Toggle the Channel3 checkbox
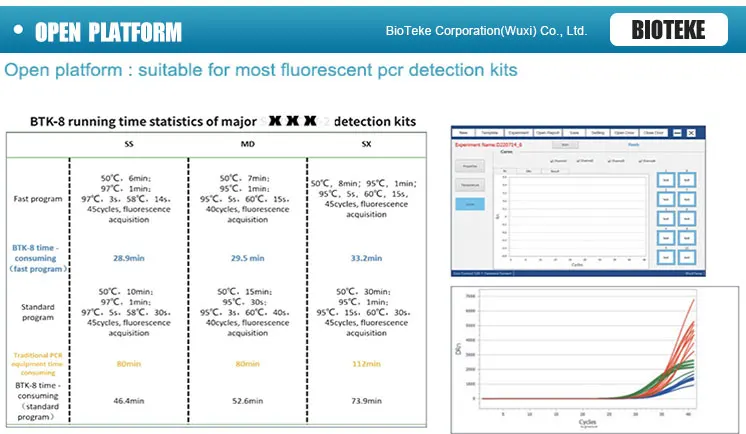The image size is (746, 434). pos(616,161)
